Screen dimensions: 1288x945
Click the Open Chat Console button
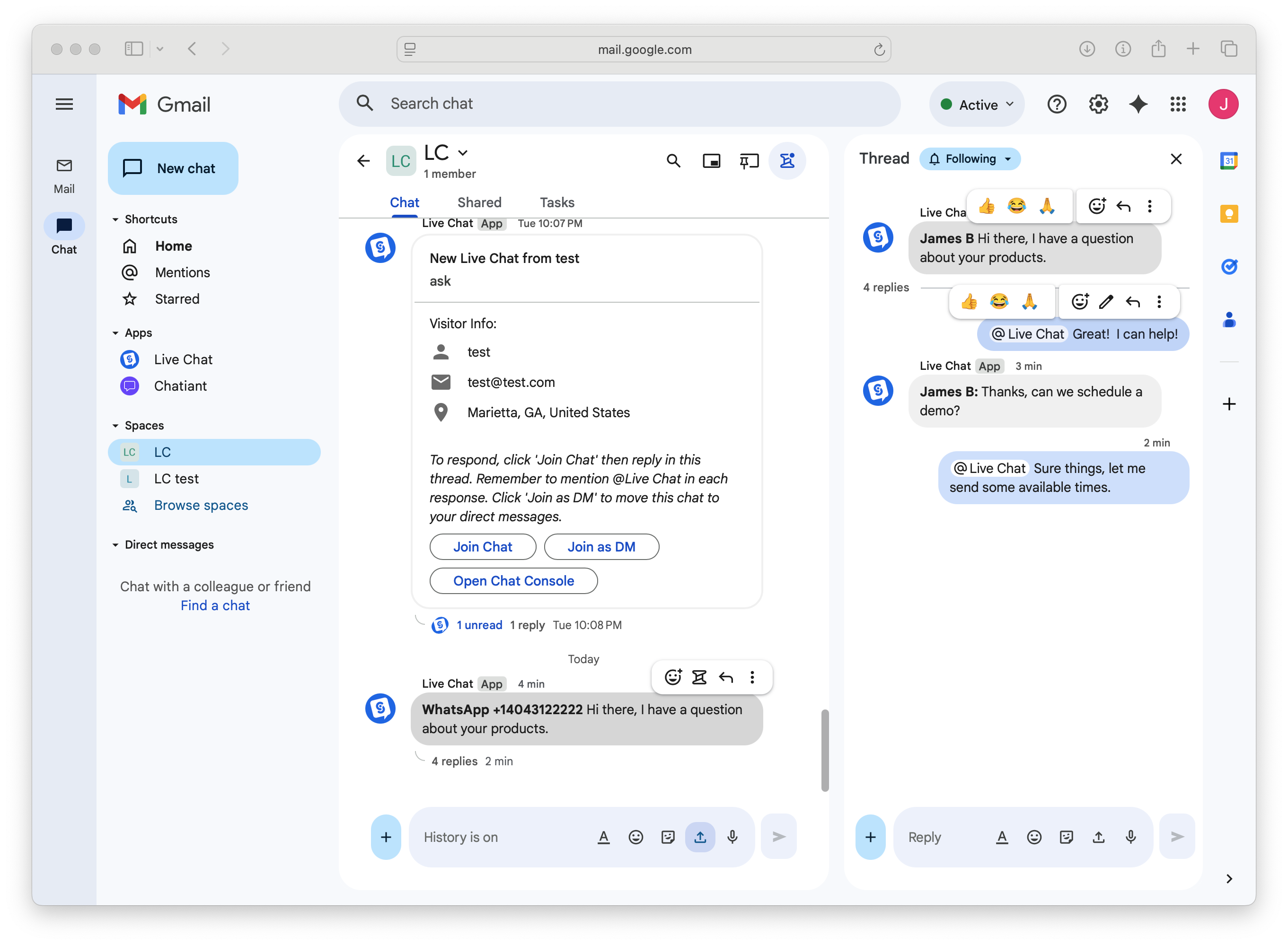tap(513, 581)
